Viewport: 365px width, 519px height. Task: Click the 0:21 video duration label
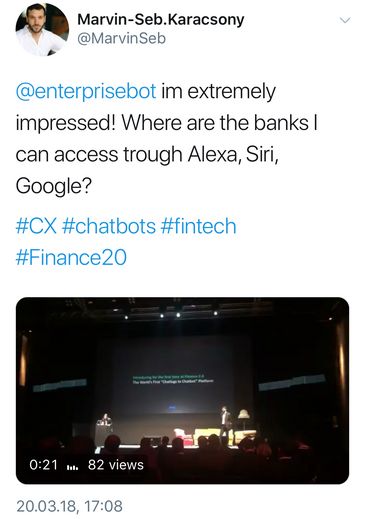point(43,465)
